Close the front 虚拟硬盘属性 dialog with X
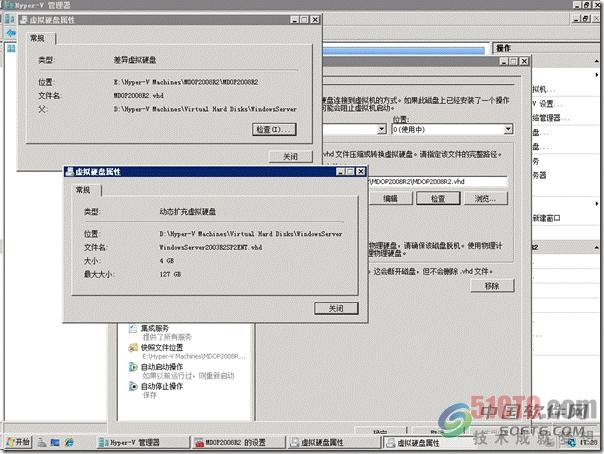Viewport: 604px width, 454px height. (x=361, y=172)
